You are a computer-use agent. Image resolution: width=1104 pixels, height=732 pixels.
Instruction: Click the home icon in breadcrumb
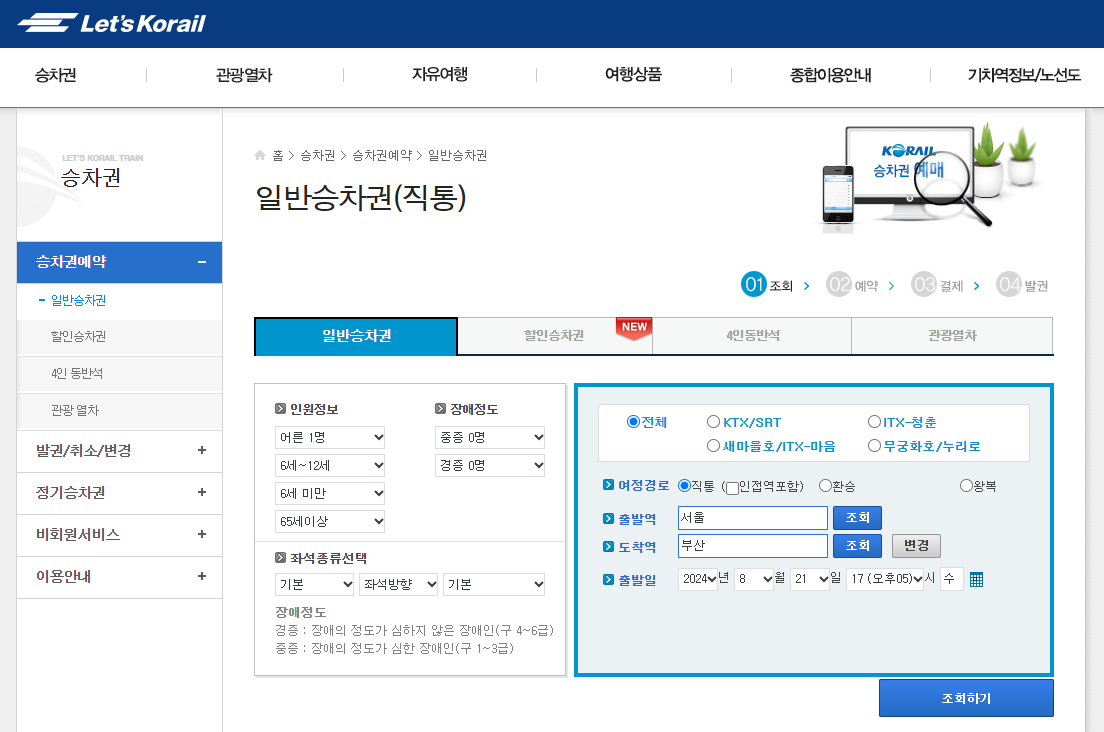click(x=260, y=155)
